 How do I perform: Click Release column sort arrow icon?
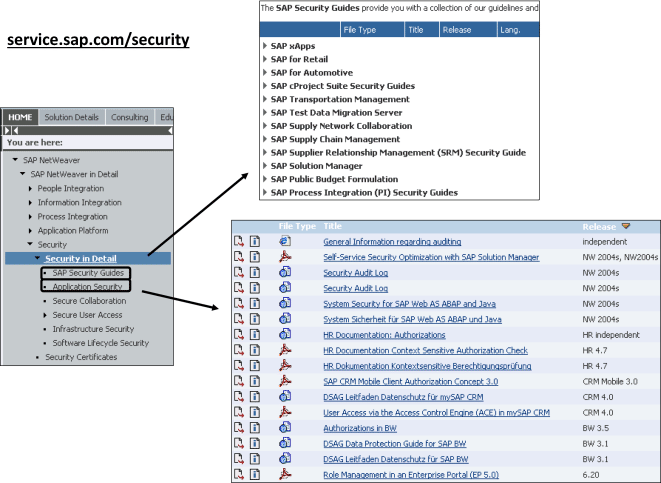626,226
